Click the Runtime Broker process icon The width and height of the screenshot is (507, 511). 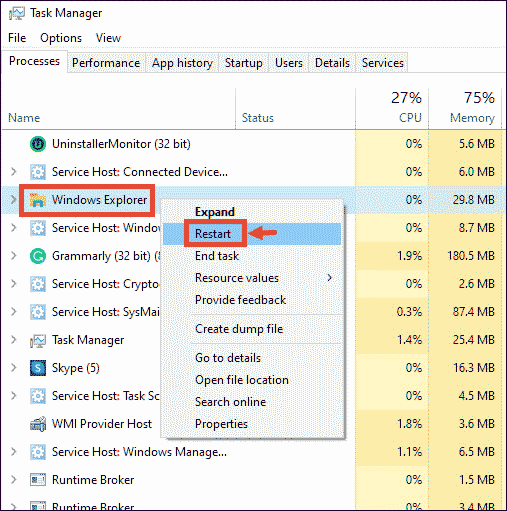[x=38, y=480]
